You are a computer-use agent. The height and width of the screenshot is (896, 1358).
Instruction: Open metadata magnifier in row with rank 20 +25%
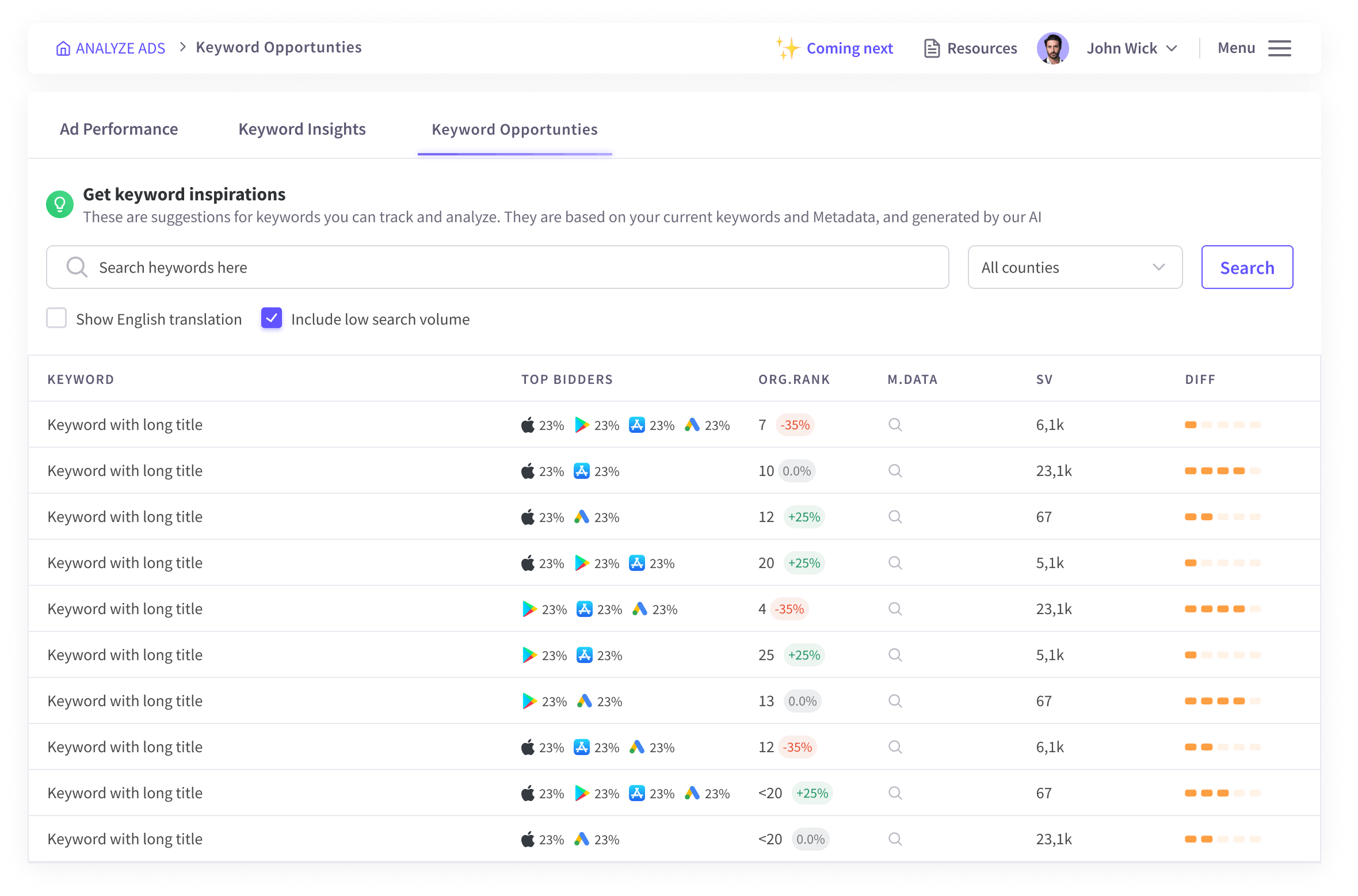tap(895, 563)
